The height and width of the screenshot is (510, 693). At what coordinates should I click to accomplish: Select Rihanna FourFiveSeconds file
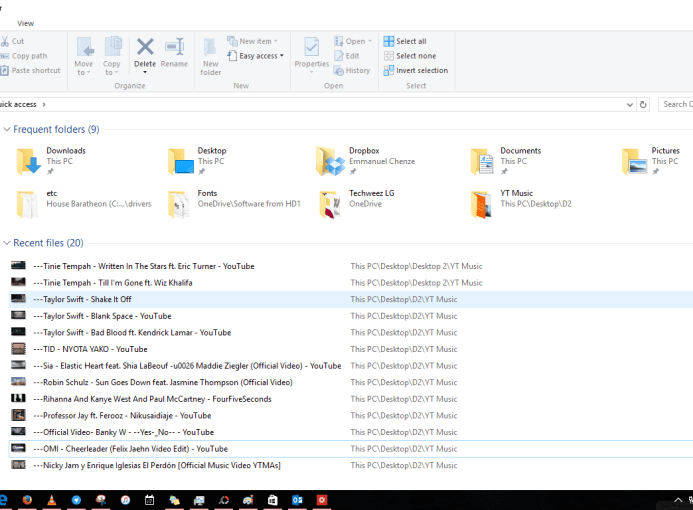tap(351, 399)
